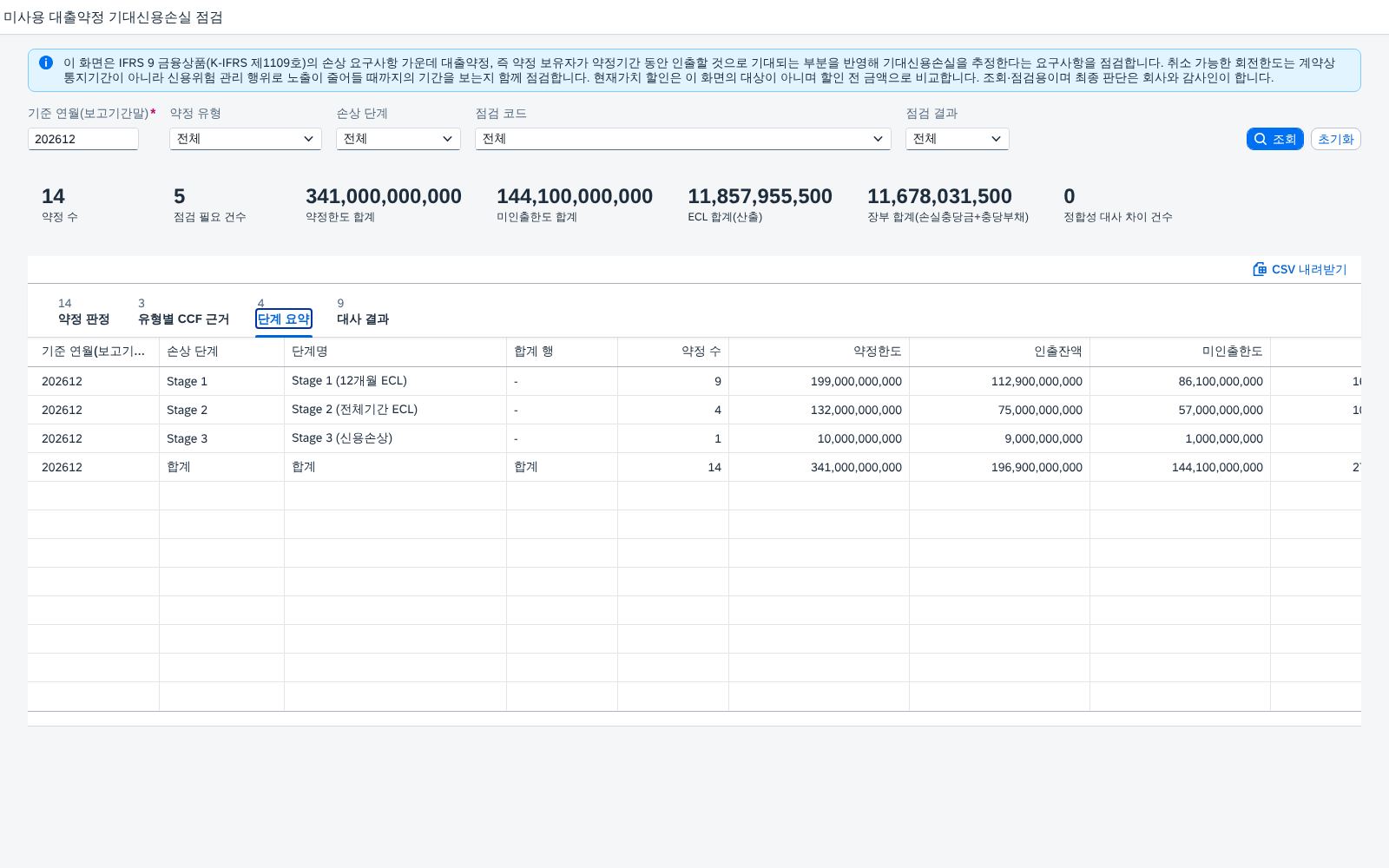Click the 손상 단계 column header
The width and height of the screenshot is (1389, 868).
point(221,352)
